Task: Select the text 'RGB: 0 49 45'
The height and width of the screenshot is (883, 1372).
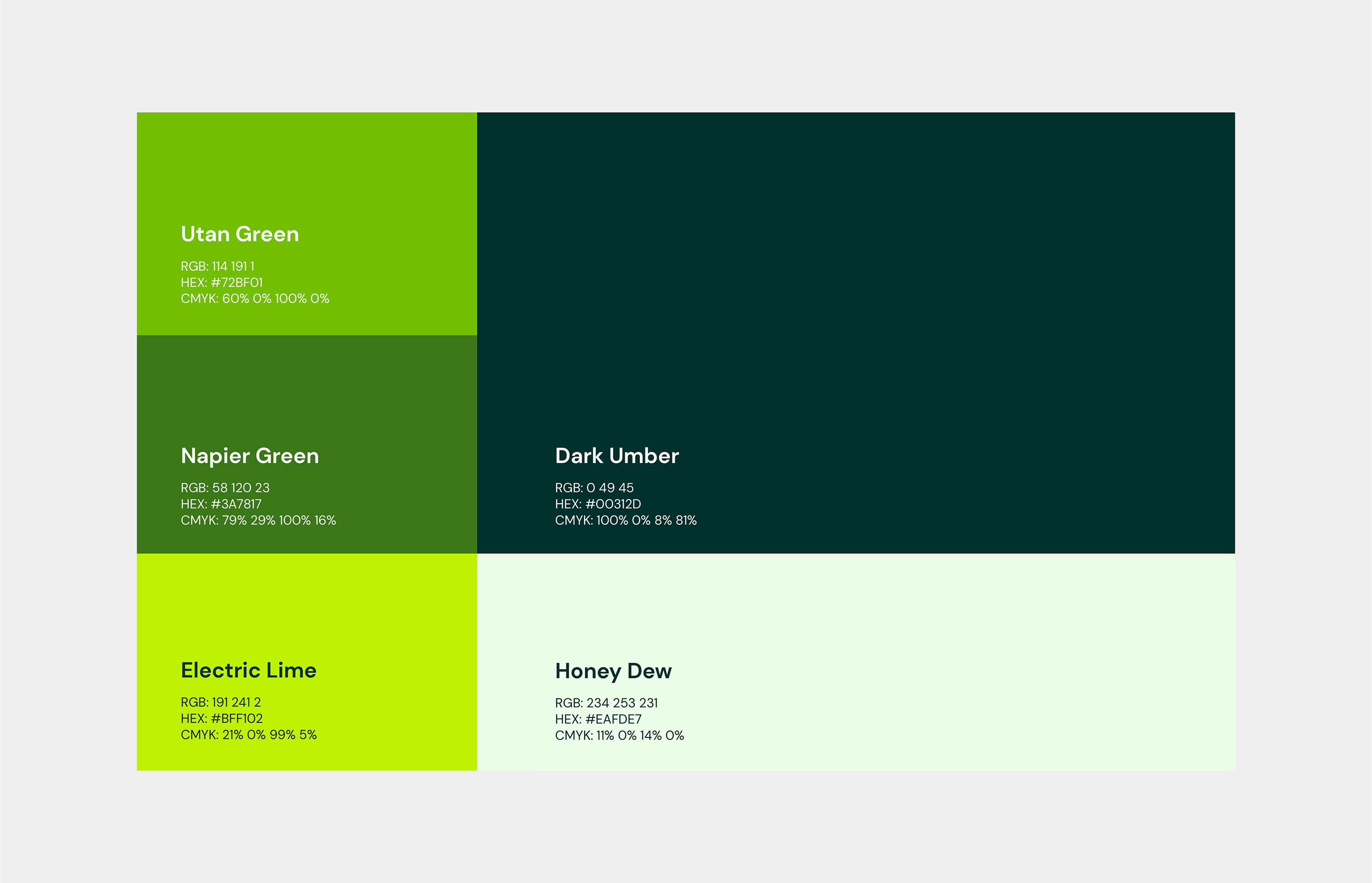Action: click(x=594, y=488)
